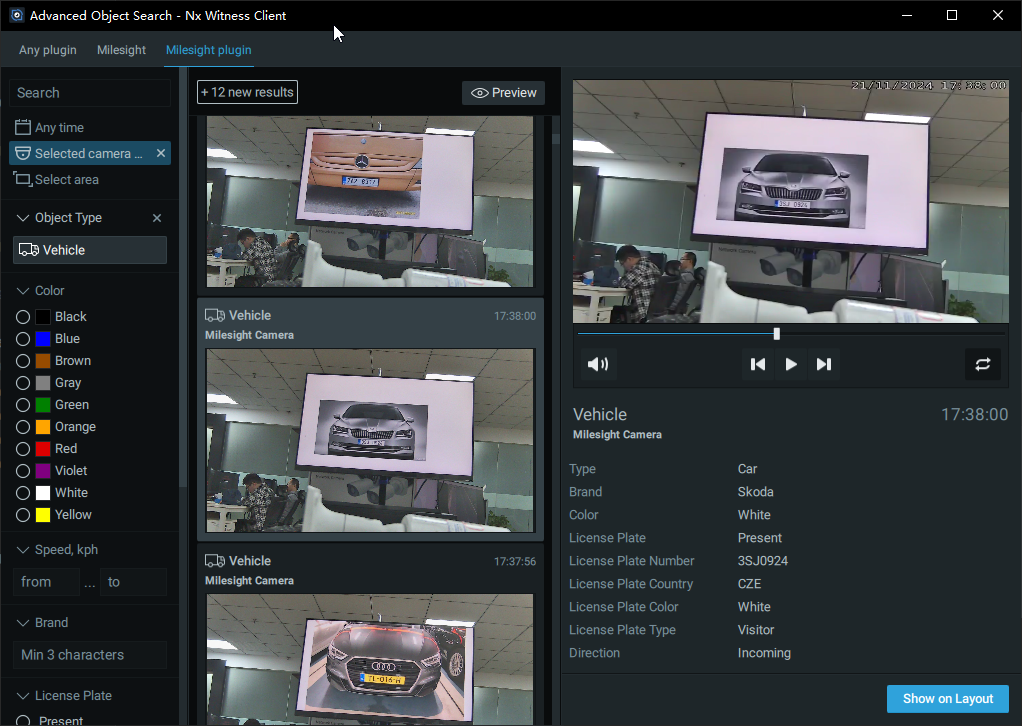The height and width of the screenshot is (726, 1022).
Task: Select the Blue color radio button
Action: coord(23,339)
